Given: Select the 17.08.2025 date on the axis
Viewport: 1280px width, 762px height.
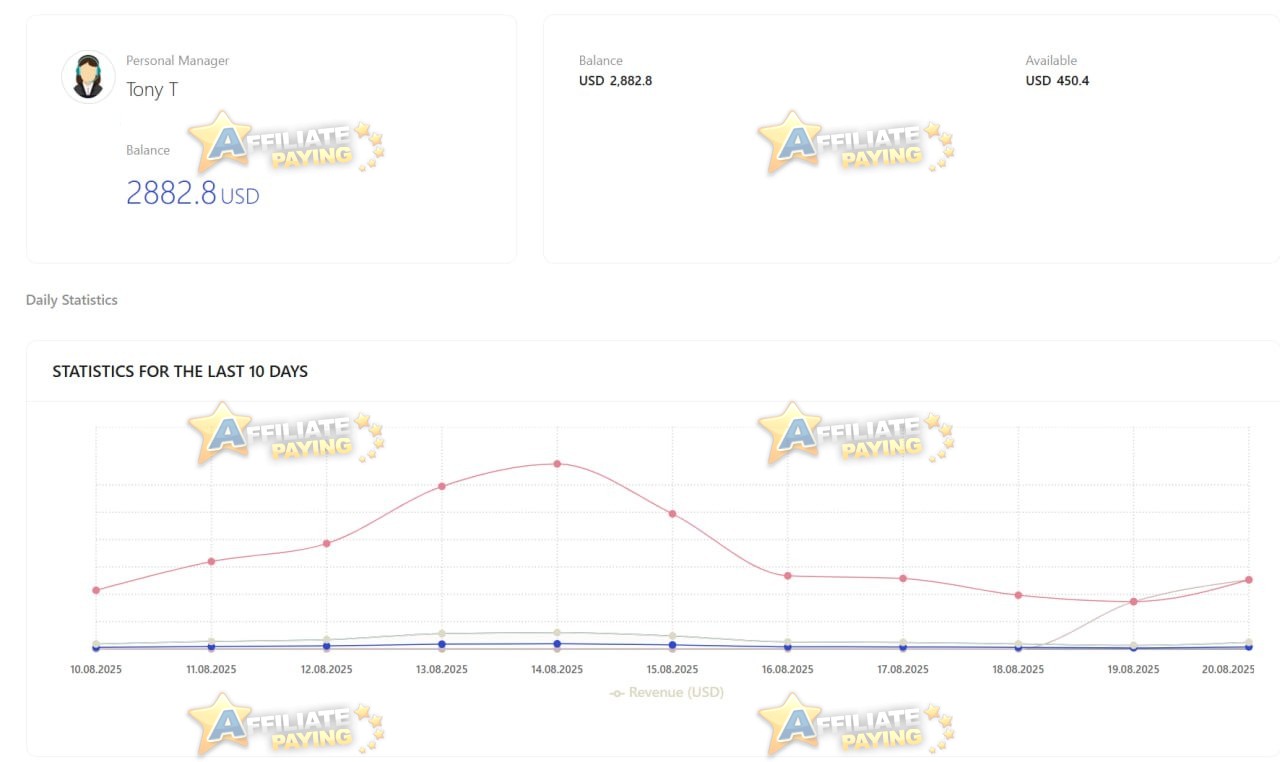Looking at the screenshot, I should coord(903,670).
